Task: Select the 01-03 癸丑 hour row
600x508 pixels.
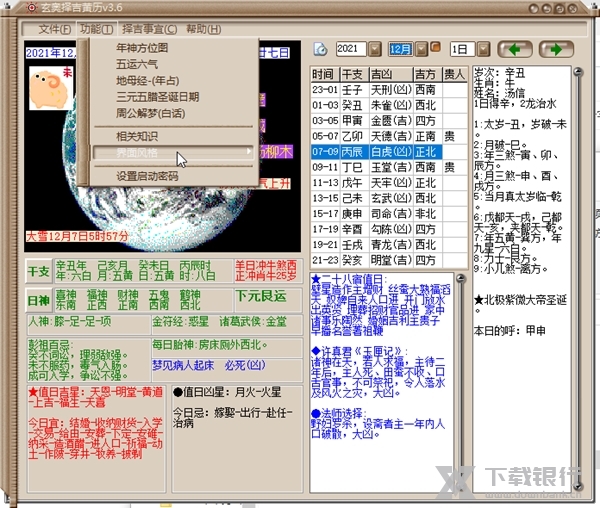Action: coord(389,105)
